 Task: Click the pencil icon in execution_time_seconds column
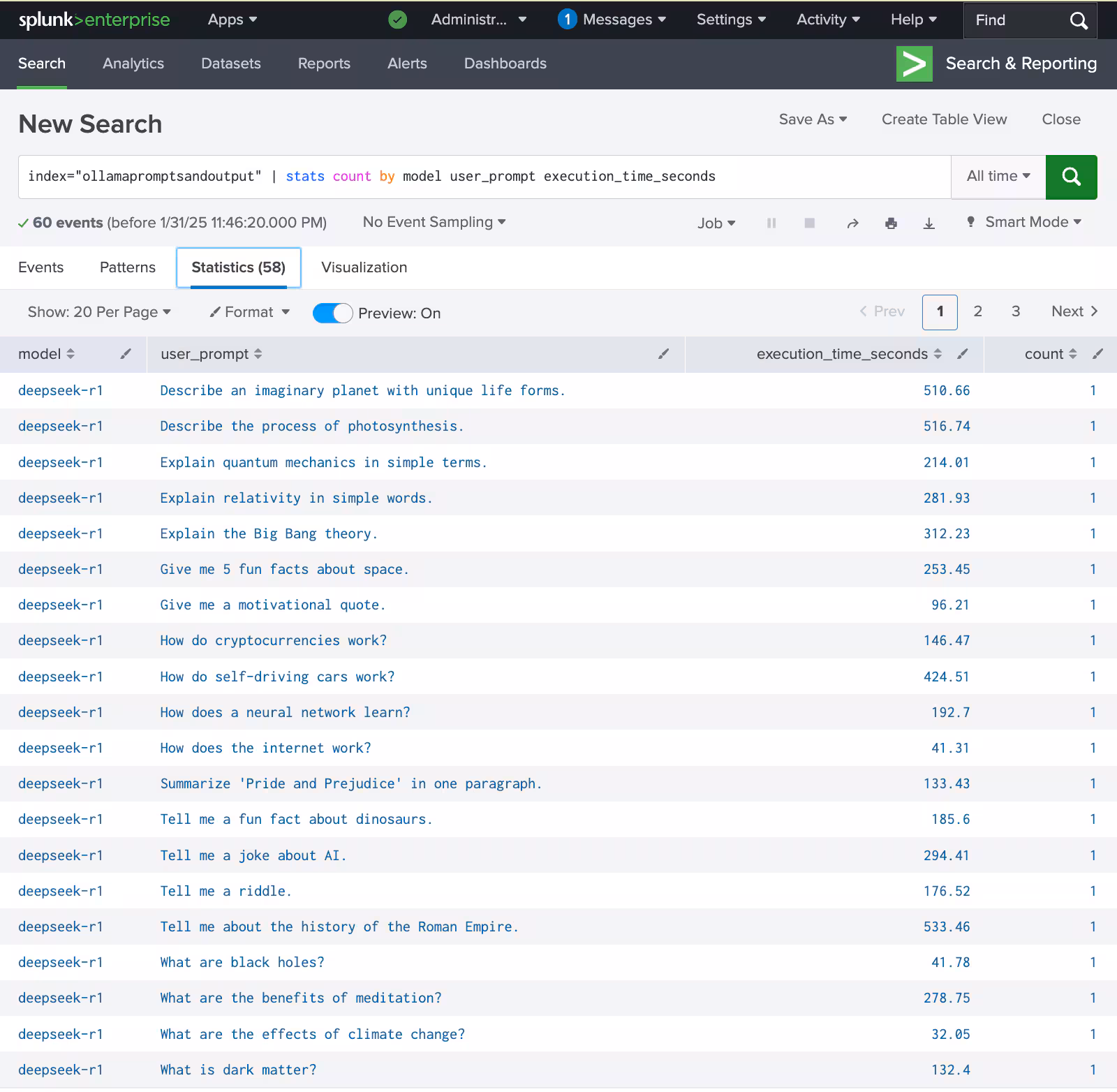pyautogui.click(x=962, y=354)
